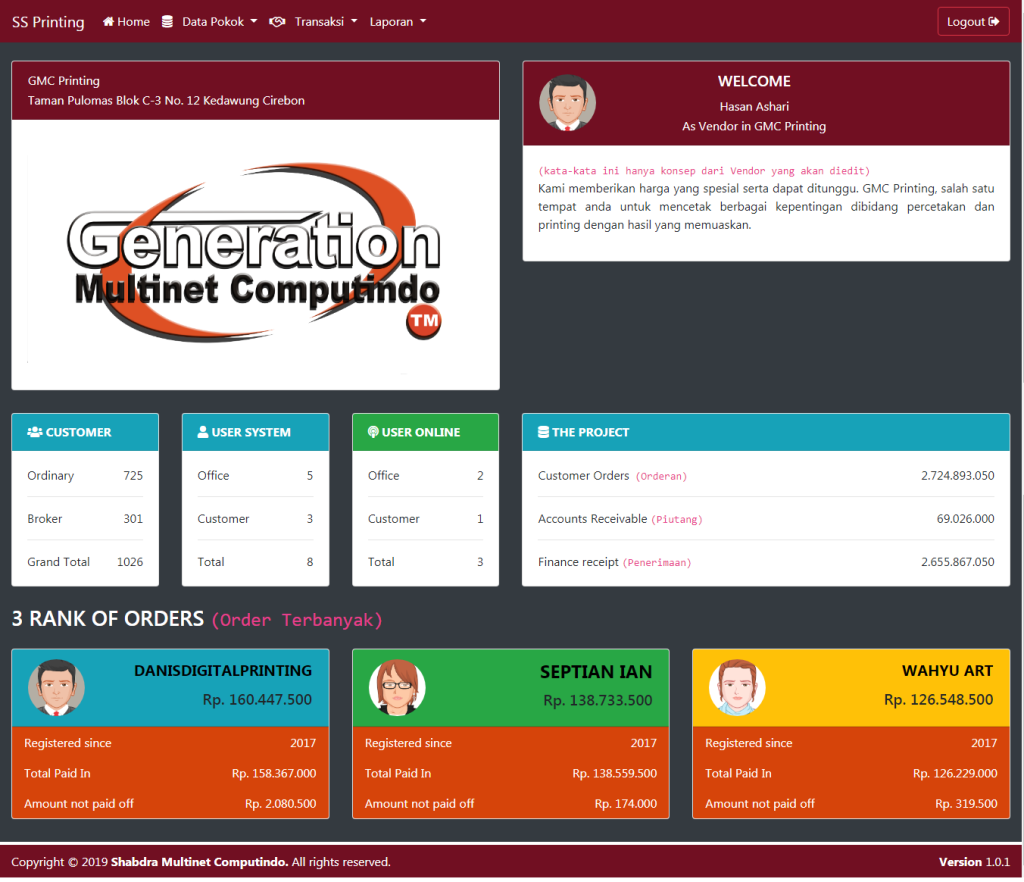
Task: Select the USER ONLINE card header
Action: pyautogui.click(x=425, y=432)
